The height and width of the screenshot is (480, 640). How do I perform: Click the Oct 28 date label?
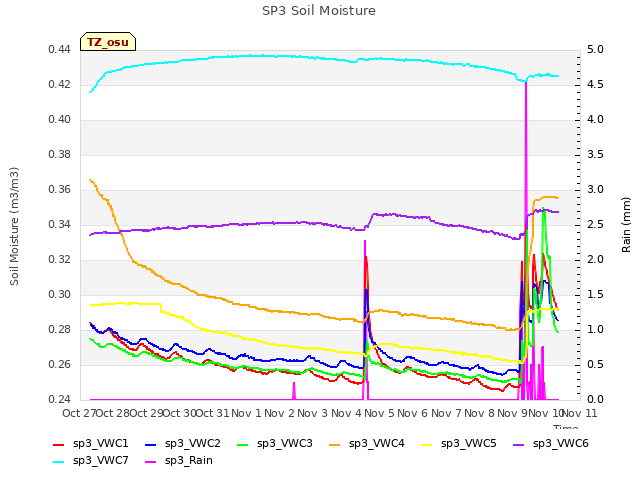(x=113, y=413)
